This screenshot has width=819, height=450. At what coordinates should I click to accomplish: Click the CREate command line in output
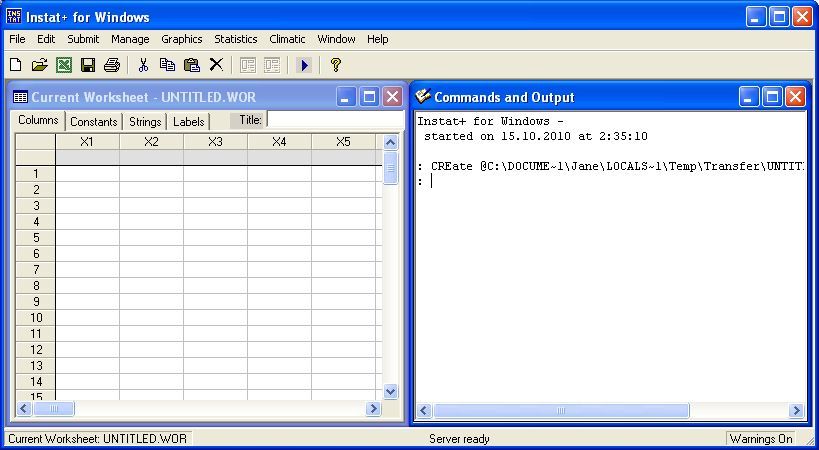pos(611,167)
